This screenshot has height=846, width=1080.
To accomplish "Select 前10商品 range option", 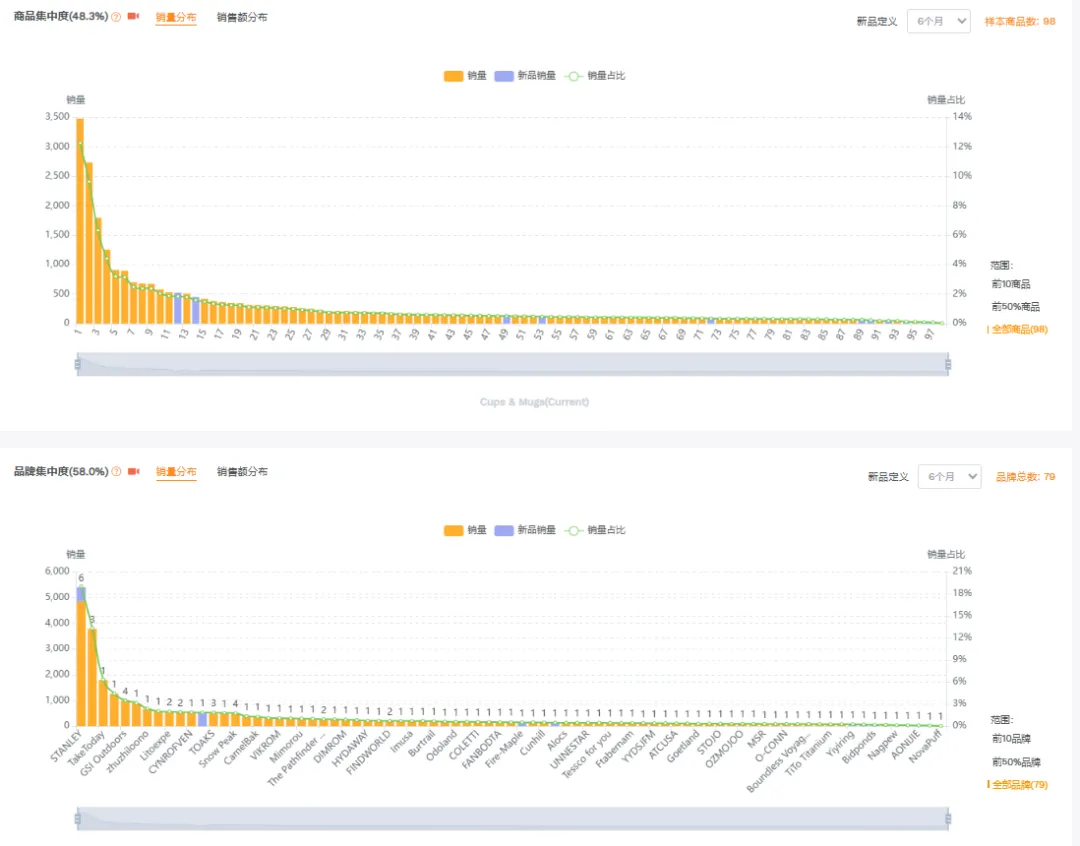I will click(1011, 285).
